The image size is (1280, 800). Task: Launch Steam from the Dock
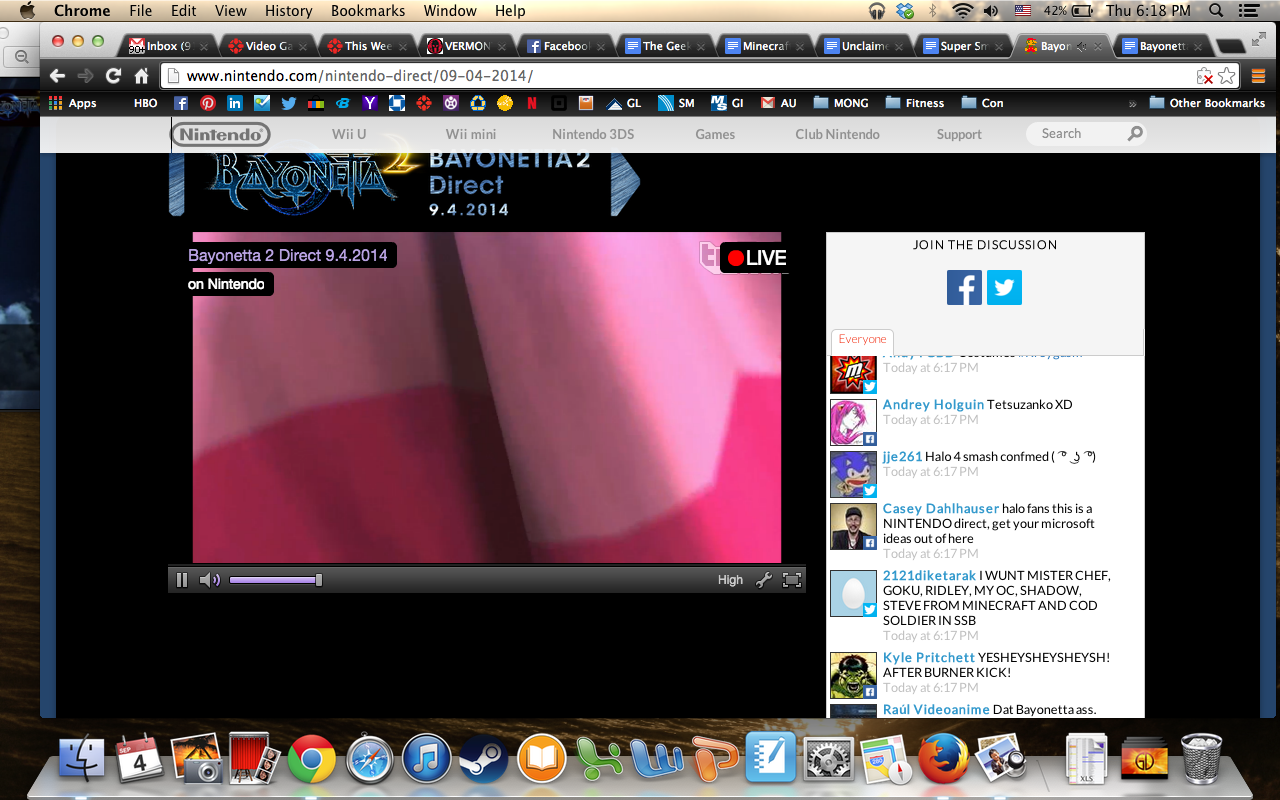(484, 760)
